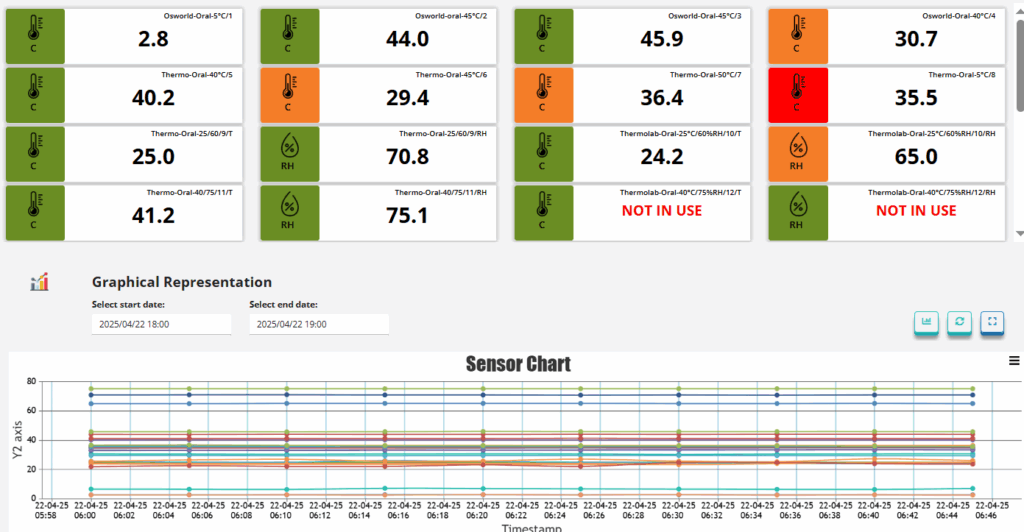Click the Thermo-Oral-45°C/6 orange thermometer icon
1024x532 pixels.
click(289, 95)
